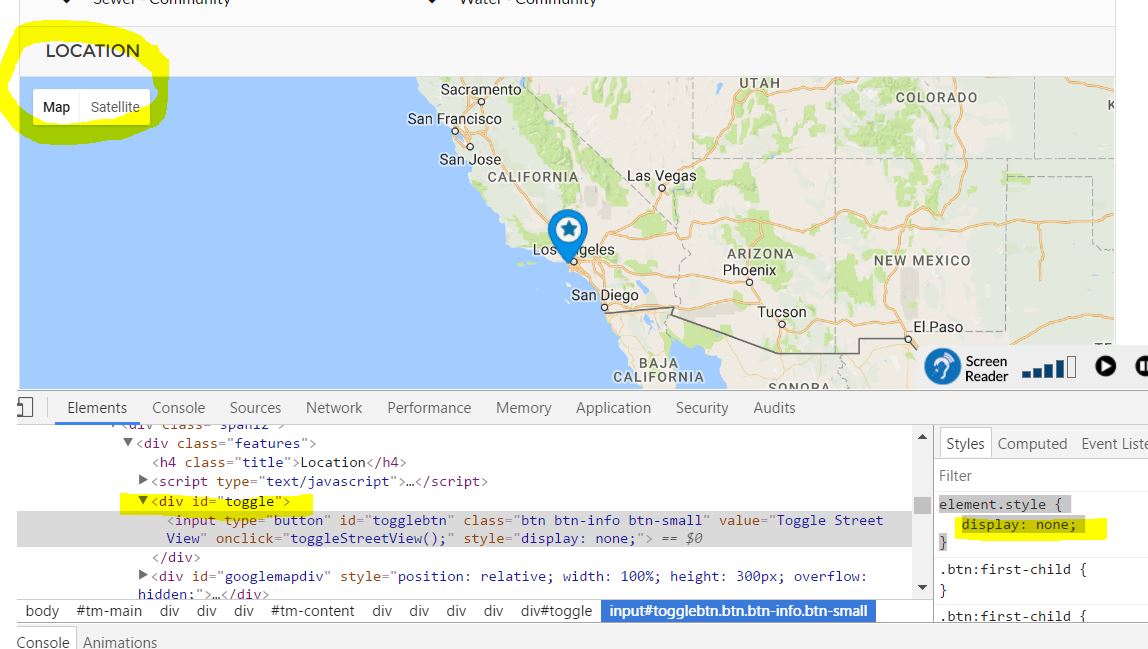Image resolution: width=1148 pixels, height=649 pixels.
Task: Select #tm-content in the breadcrumb bar
Action: point(313,611)
